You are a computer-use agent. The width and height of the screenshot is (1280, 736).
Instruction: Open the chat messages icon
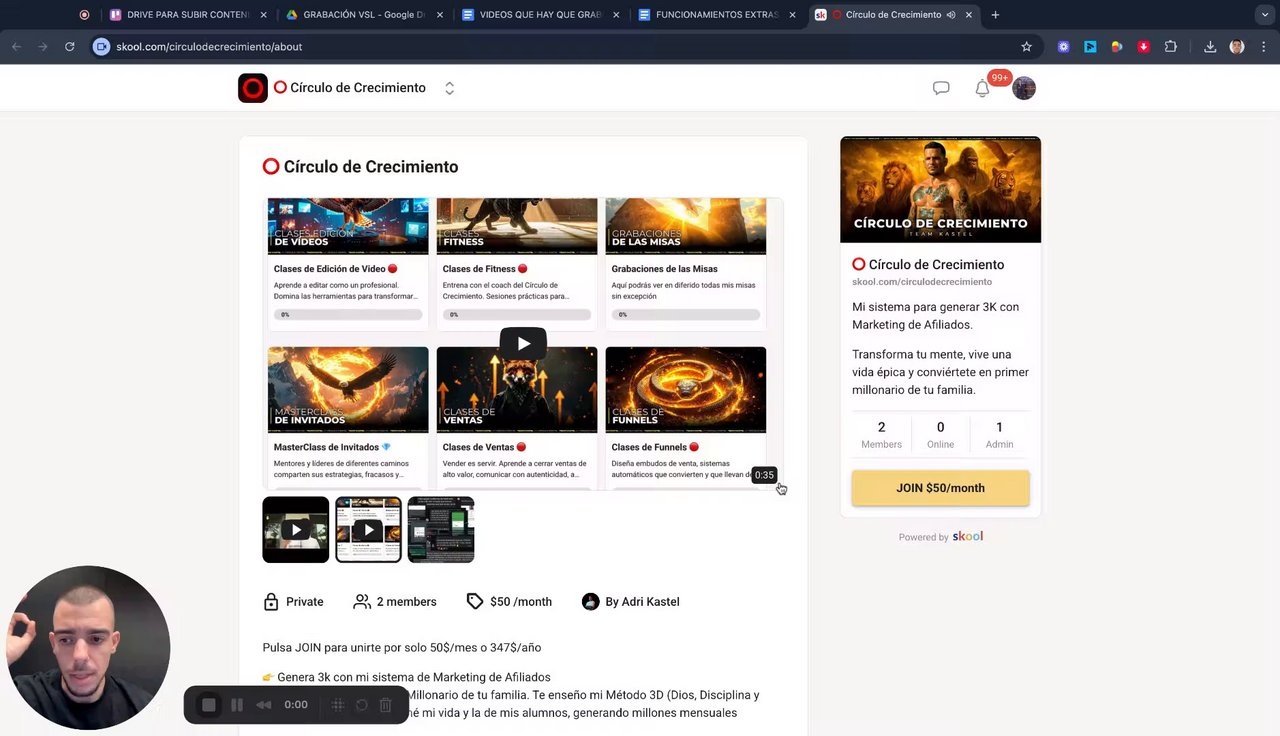(941, 88)
